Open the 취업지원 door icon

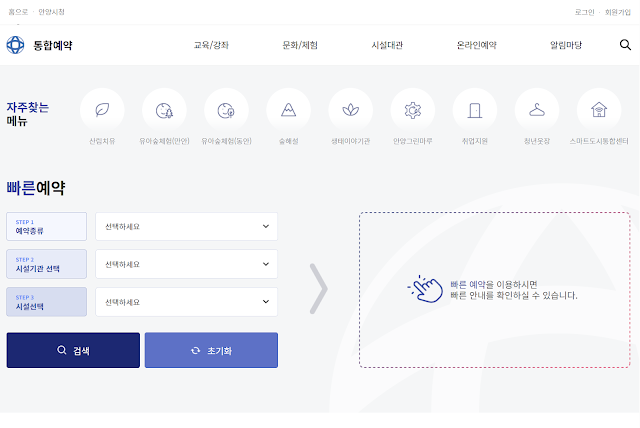click(475, 110)
